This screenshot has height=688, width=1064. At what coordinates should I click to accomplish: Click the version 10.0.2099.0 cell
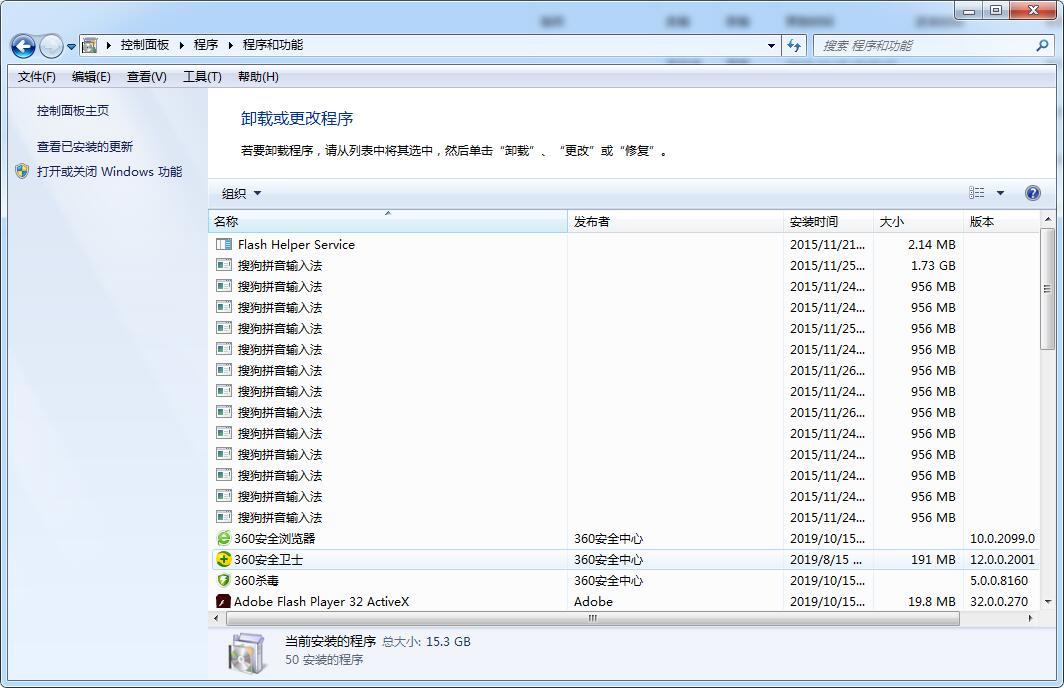pyautogui.click(x=1002, y=539)
